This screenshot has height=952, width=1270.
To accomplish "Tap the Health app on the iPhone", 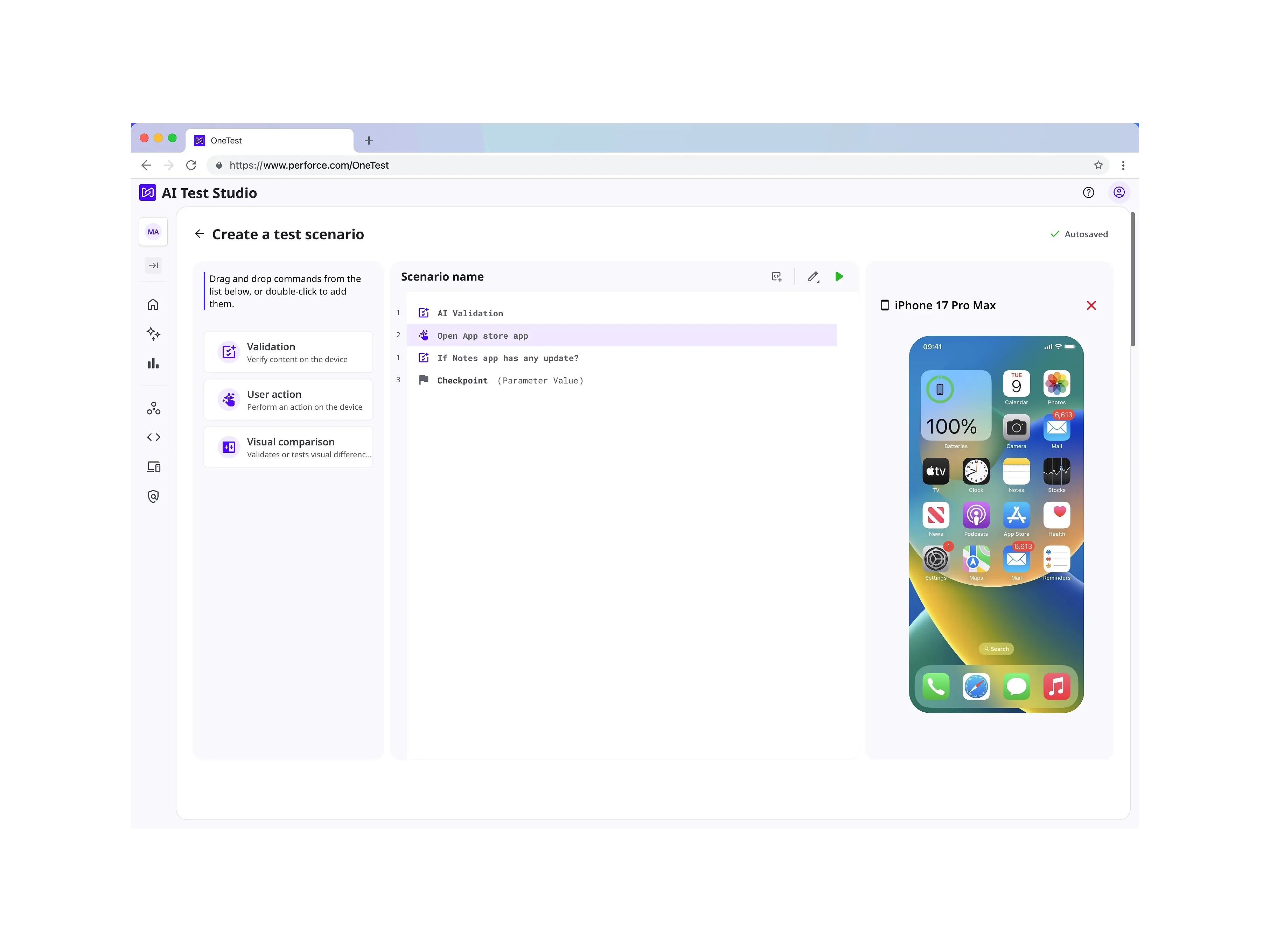I will click(x=1056, y=515).
